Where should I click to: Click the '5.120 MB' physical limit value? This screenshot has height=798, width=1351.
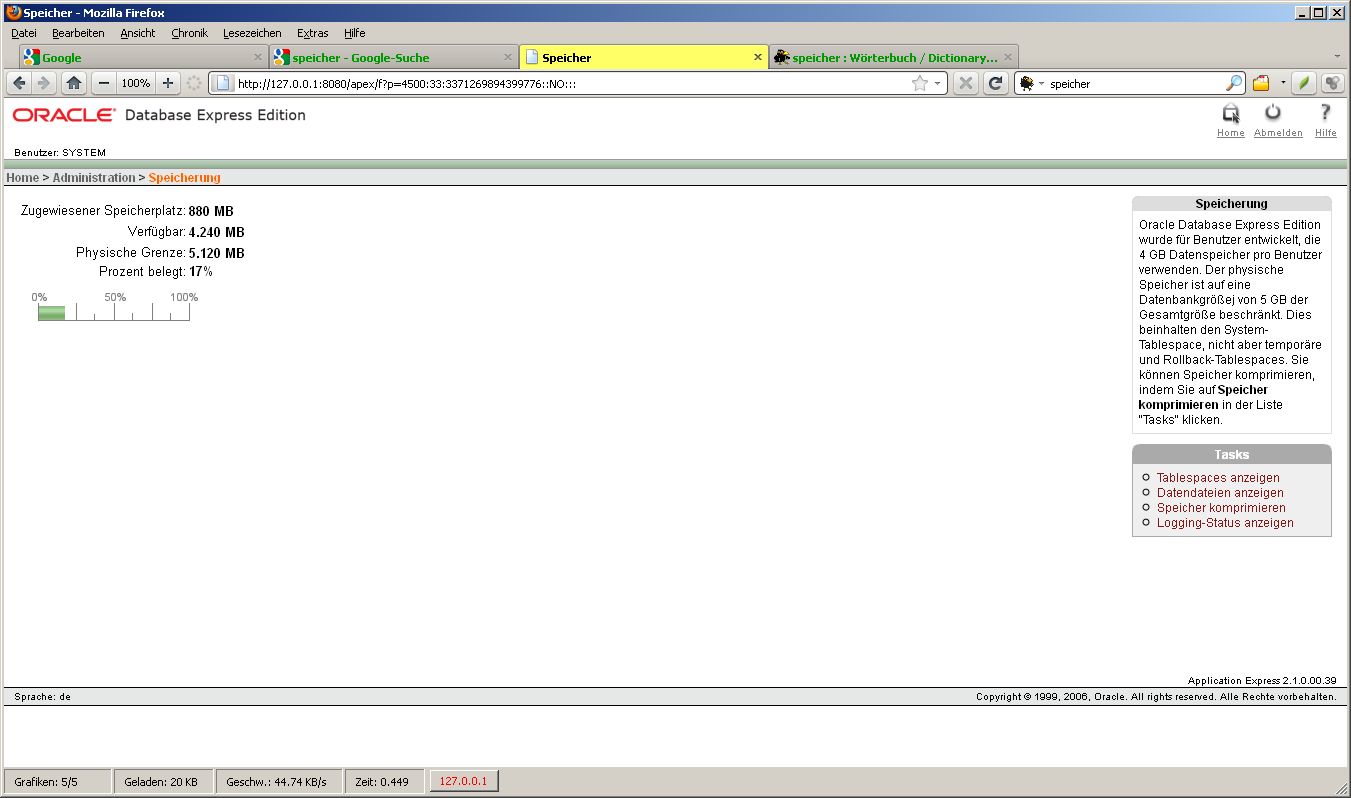pos(217,253)
